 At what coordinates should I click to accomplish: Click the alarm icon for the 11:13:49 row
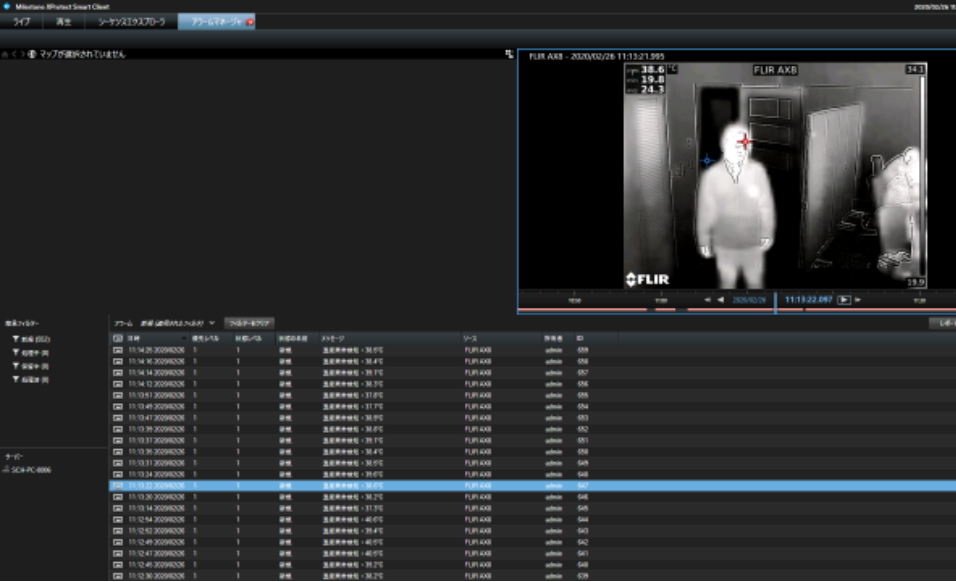tap(118, 406)
